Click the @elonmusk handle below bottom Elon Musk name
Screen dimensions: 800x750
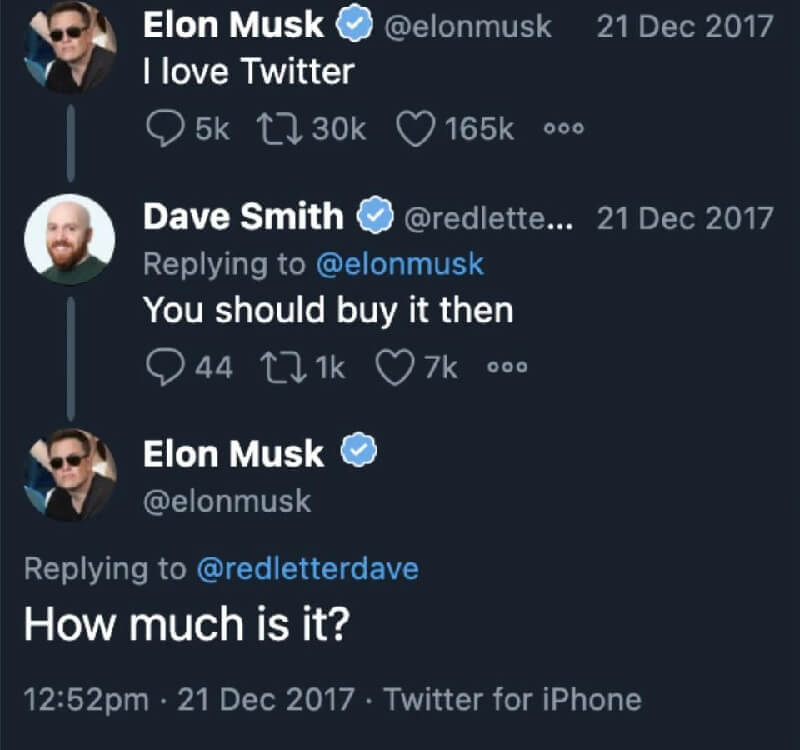[x=227, y=500]
